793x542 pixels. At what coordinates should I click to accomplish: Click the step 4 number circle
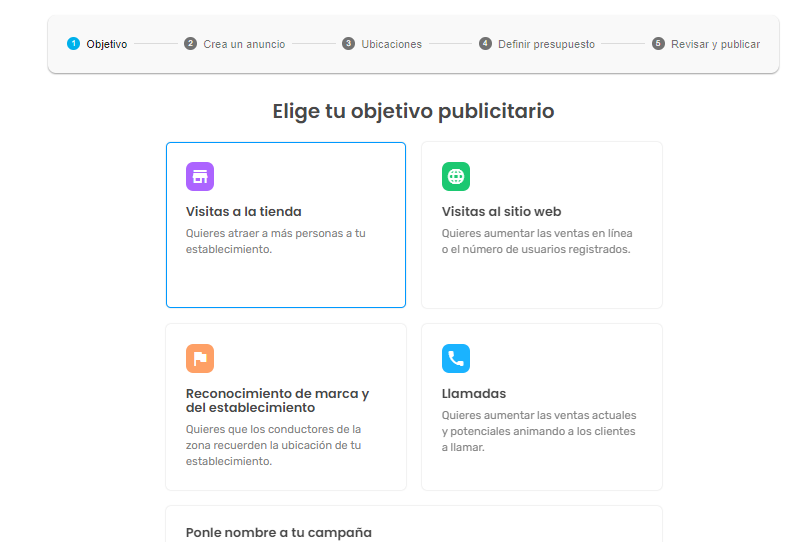pos(485,44)
